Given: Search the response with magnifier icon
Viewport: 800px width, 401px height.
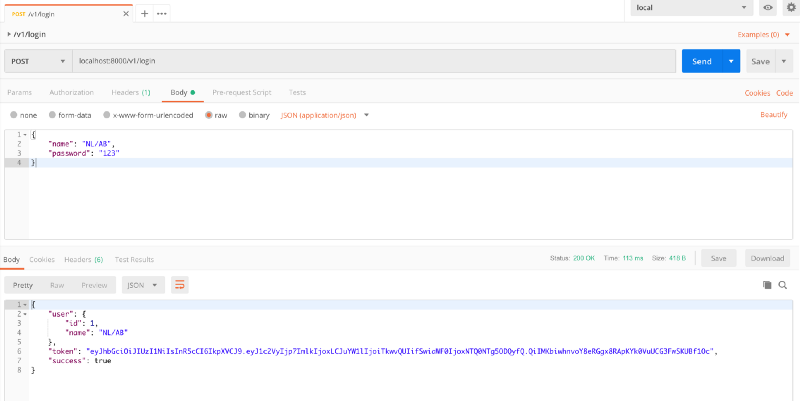Looking at the screenshot, I should tap(783, 285).
